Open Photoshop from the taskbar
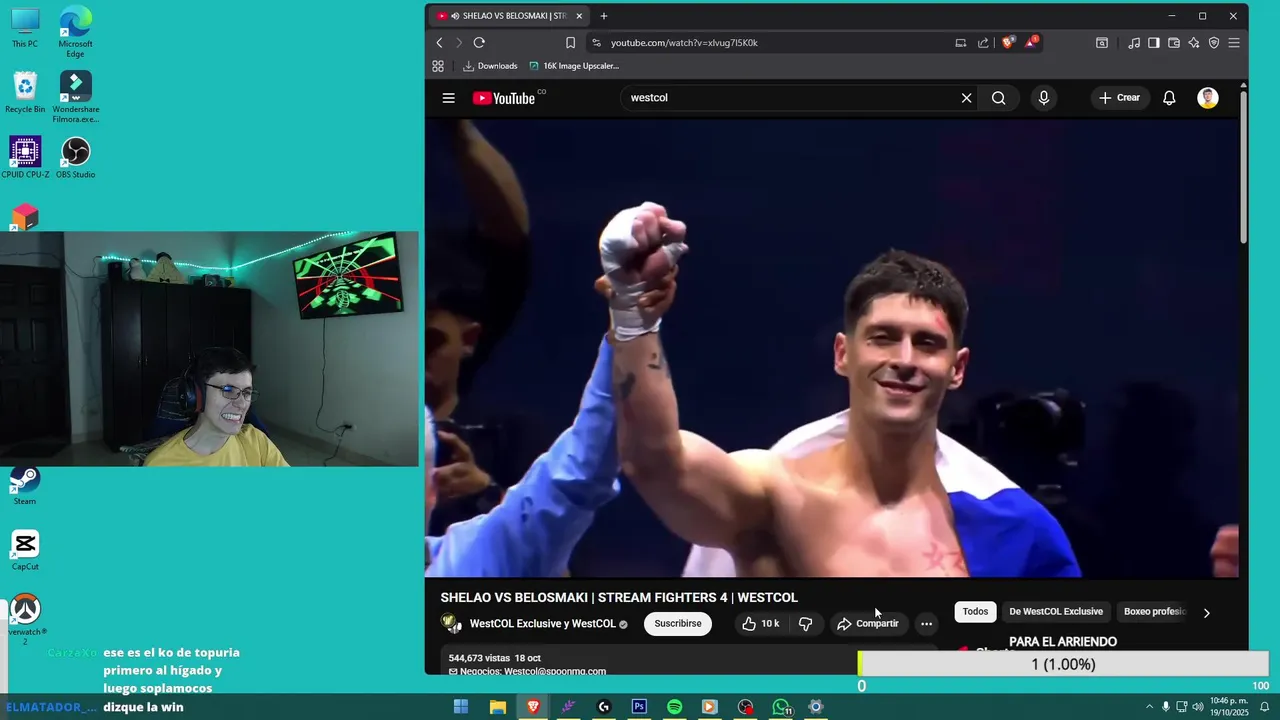 [x=639, y=707]
